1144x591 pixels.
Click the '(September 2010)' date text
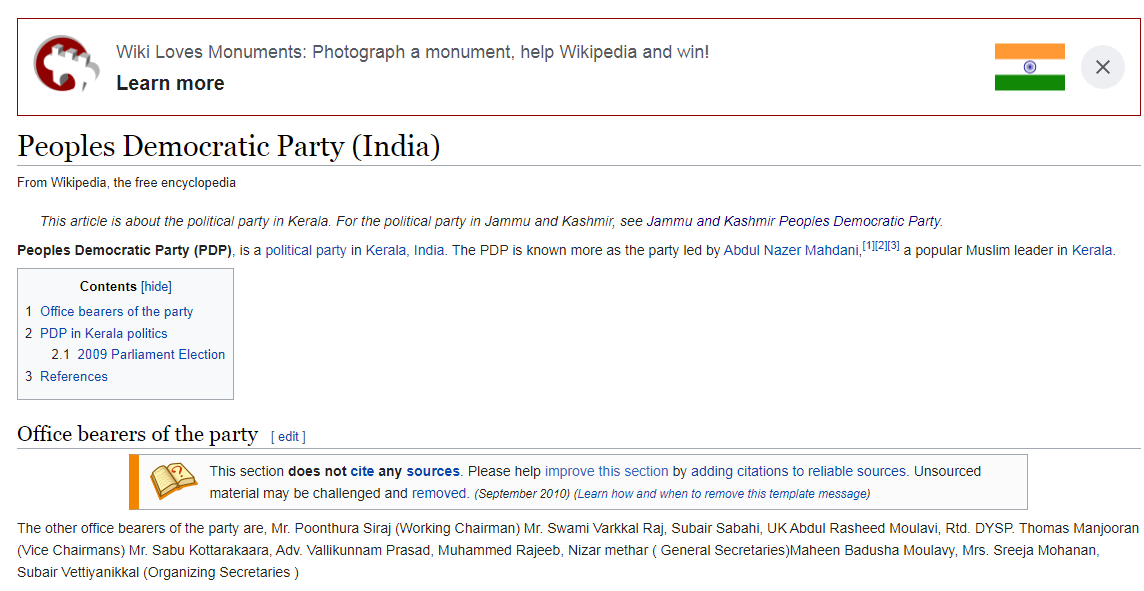pos(522,494)
